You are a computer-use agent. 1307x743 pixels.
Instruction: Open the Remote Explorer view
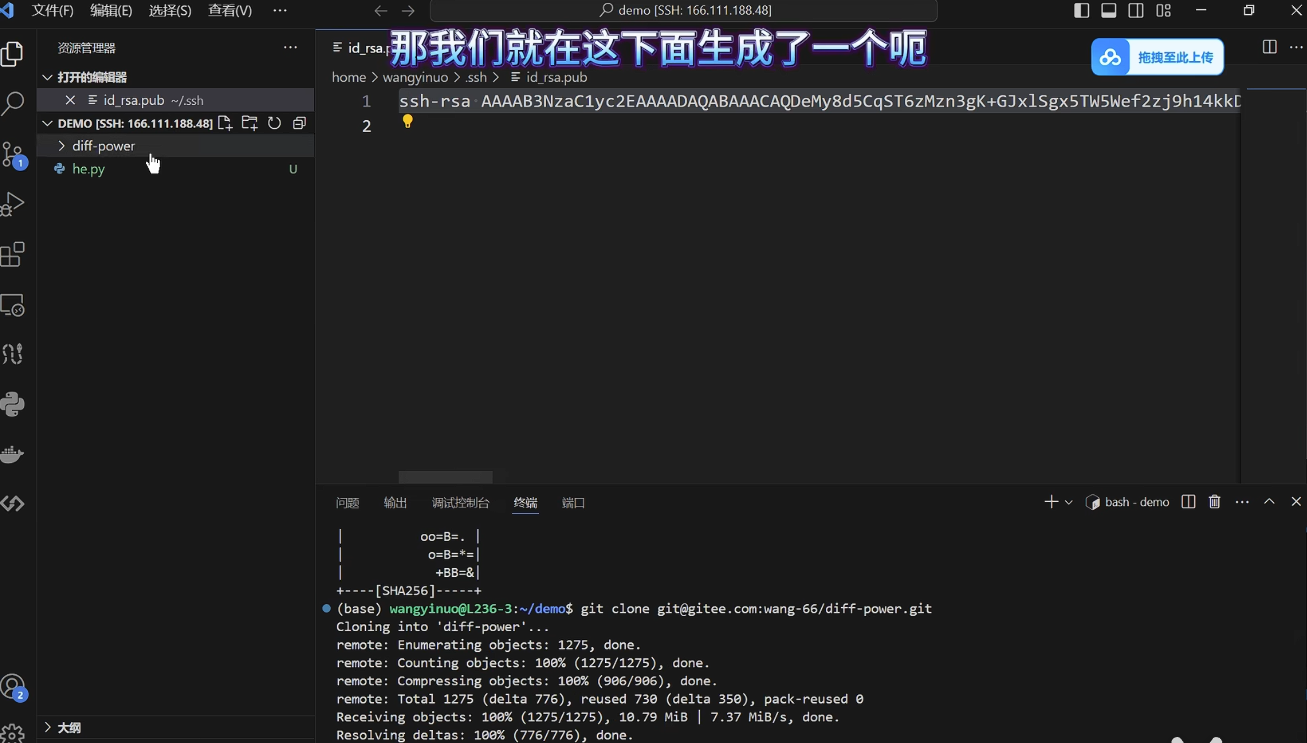click(12, 305)
